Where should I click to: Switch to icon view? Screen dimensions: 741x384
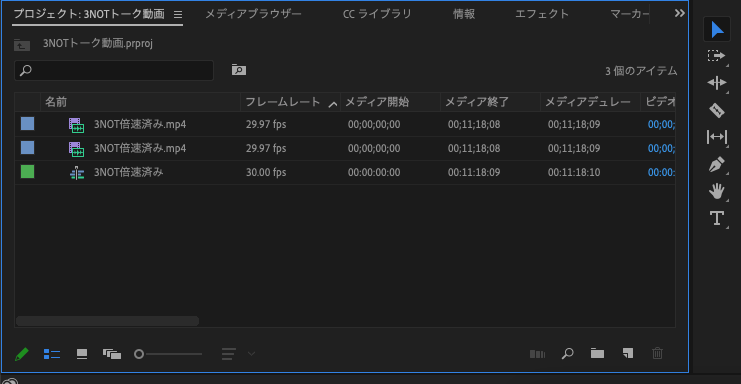pos(82,354)
